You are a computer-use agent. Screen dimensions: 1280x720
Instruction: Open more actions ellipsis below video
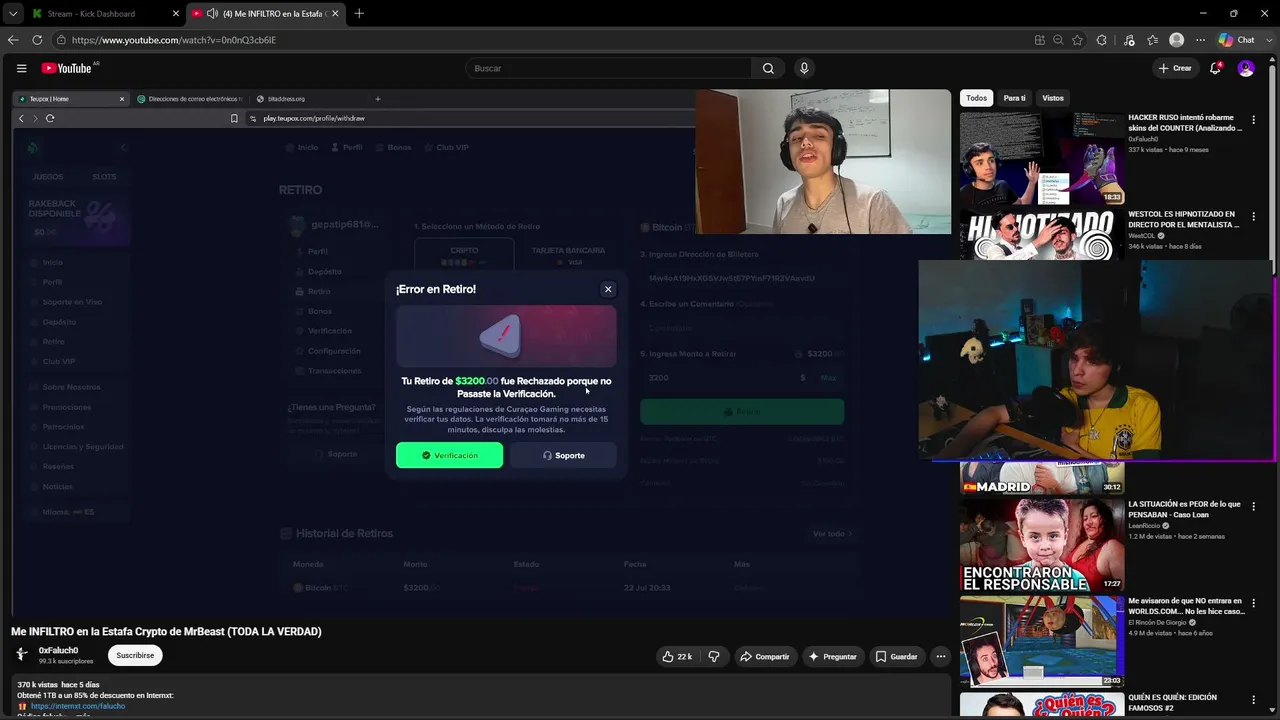[x=940, y=656]
